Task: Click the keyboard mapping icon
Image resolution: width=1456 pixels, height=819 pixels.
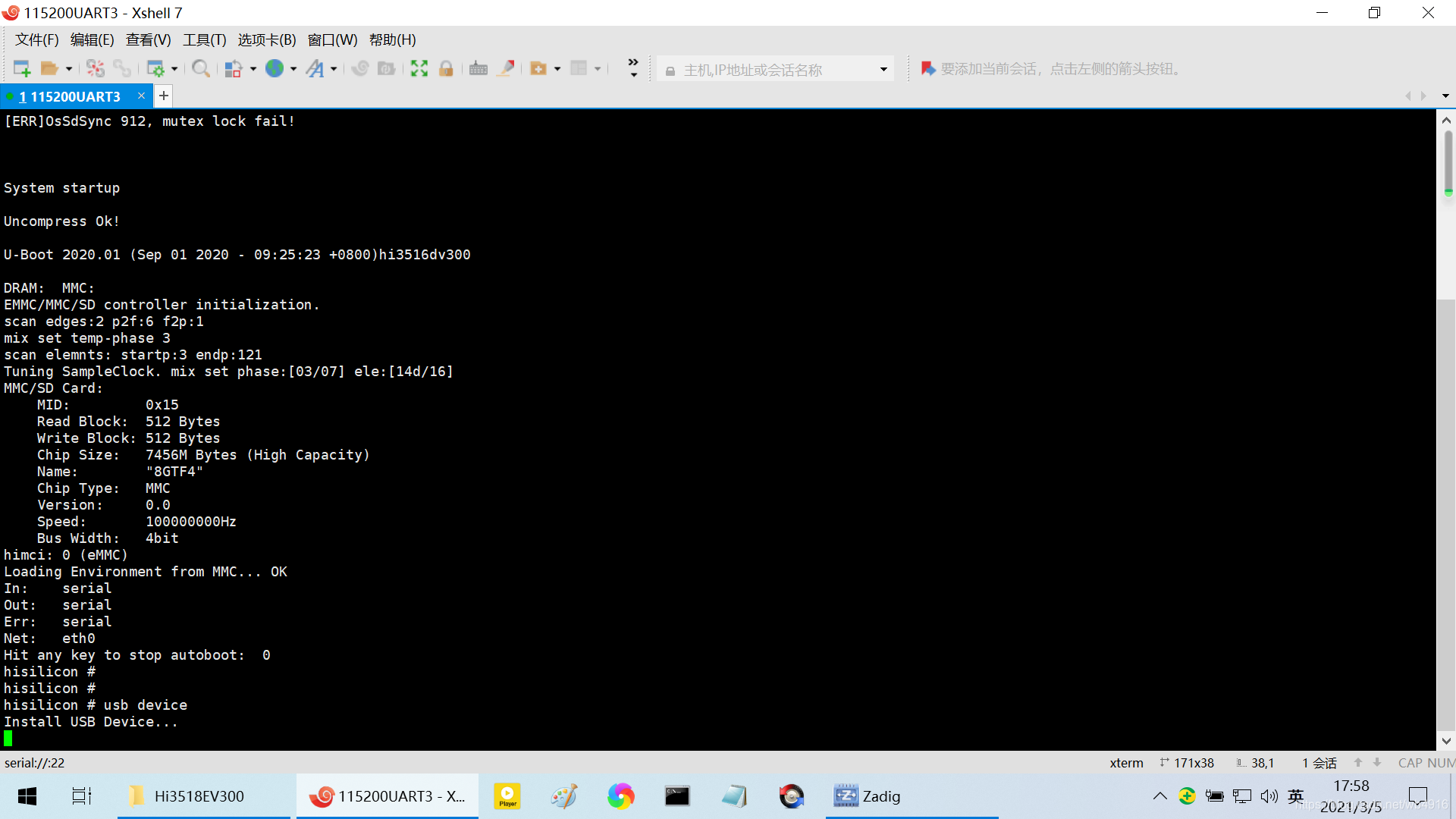Action: click(478, 69)
